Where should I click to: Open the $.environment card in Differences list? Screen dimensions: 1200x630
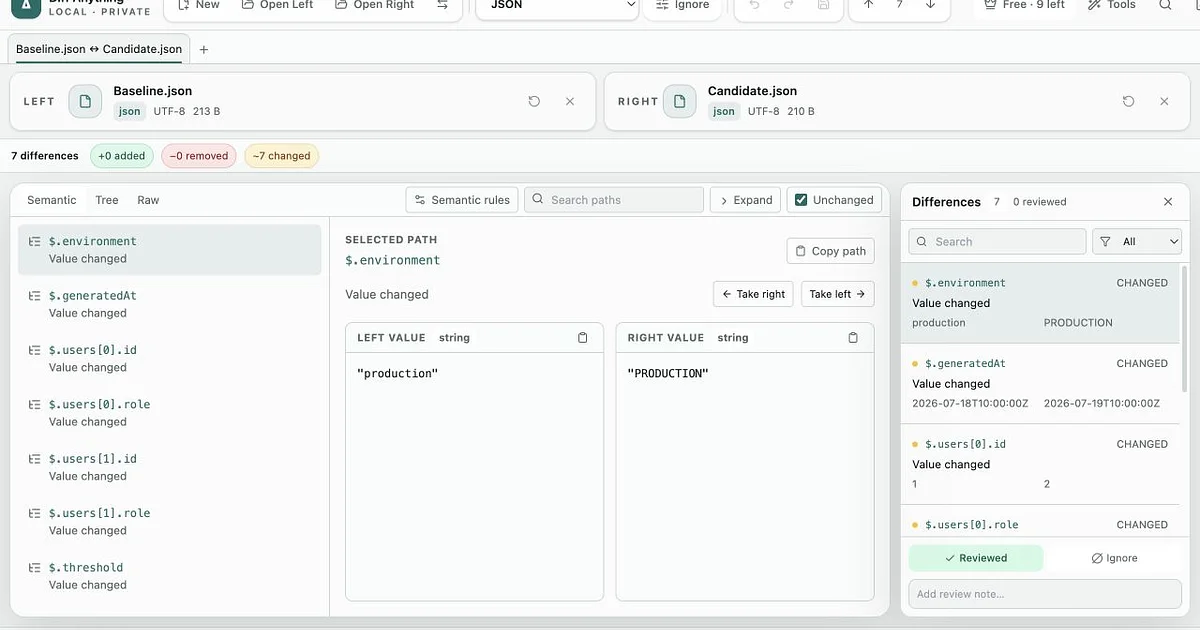click(x=1040, y=303)
